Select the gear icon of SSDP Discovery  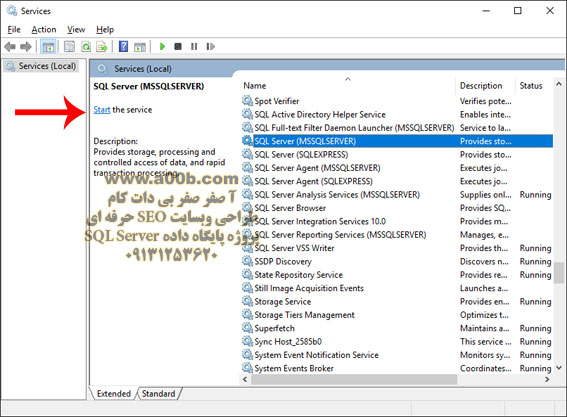tap(247, 261)
